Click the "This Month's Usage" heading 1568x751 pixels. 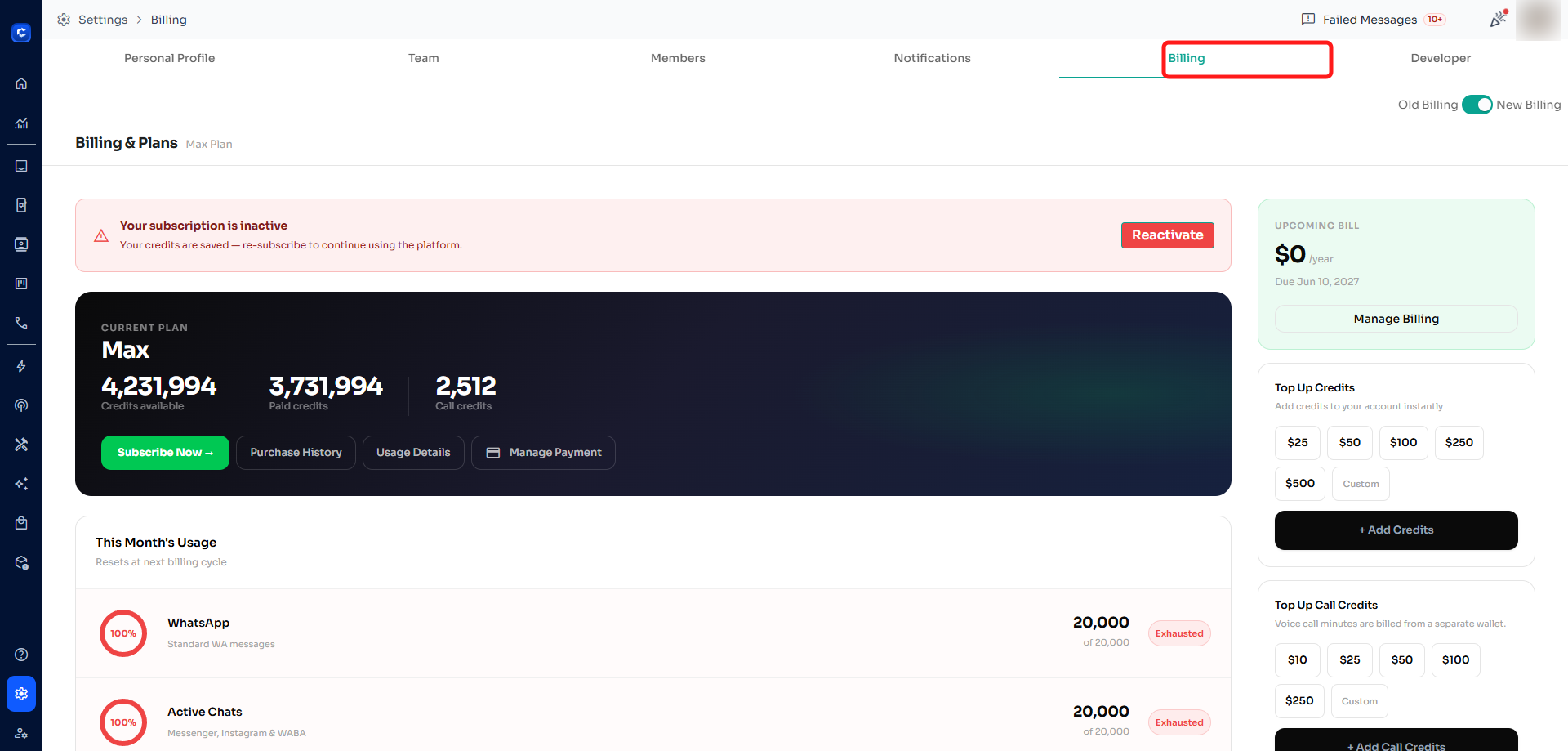[x=156, y=543]
